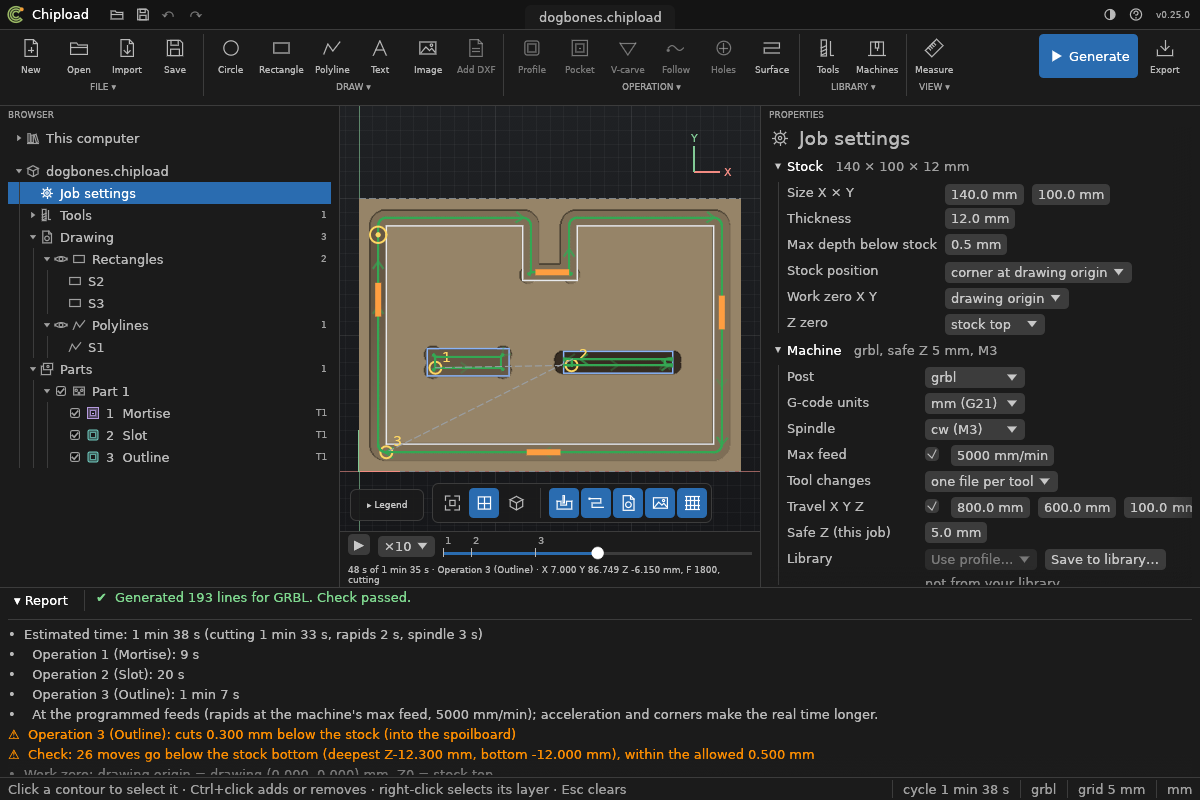This screenshot has height=800, width=1200.
Task: Open the Stock position dropdown
Action: [x=1038, y=272]
